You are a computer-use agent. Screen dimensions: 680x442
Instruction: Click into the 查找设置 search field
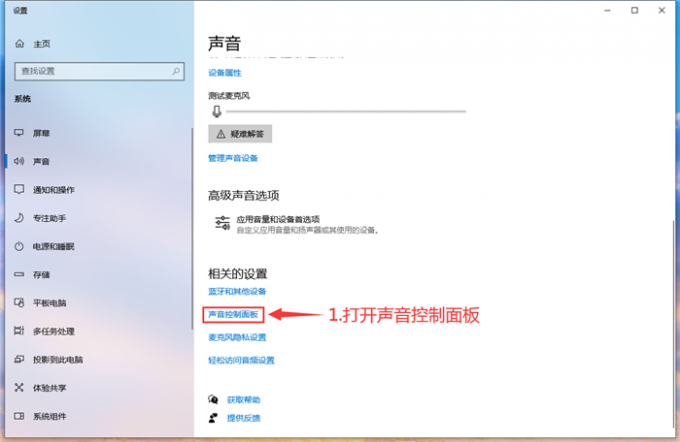pos(99,71)
